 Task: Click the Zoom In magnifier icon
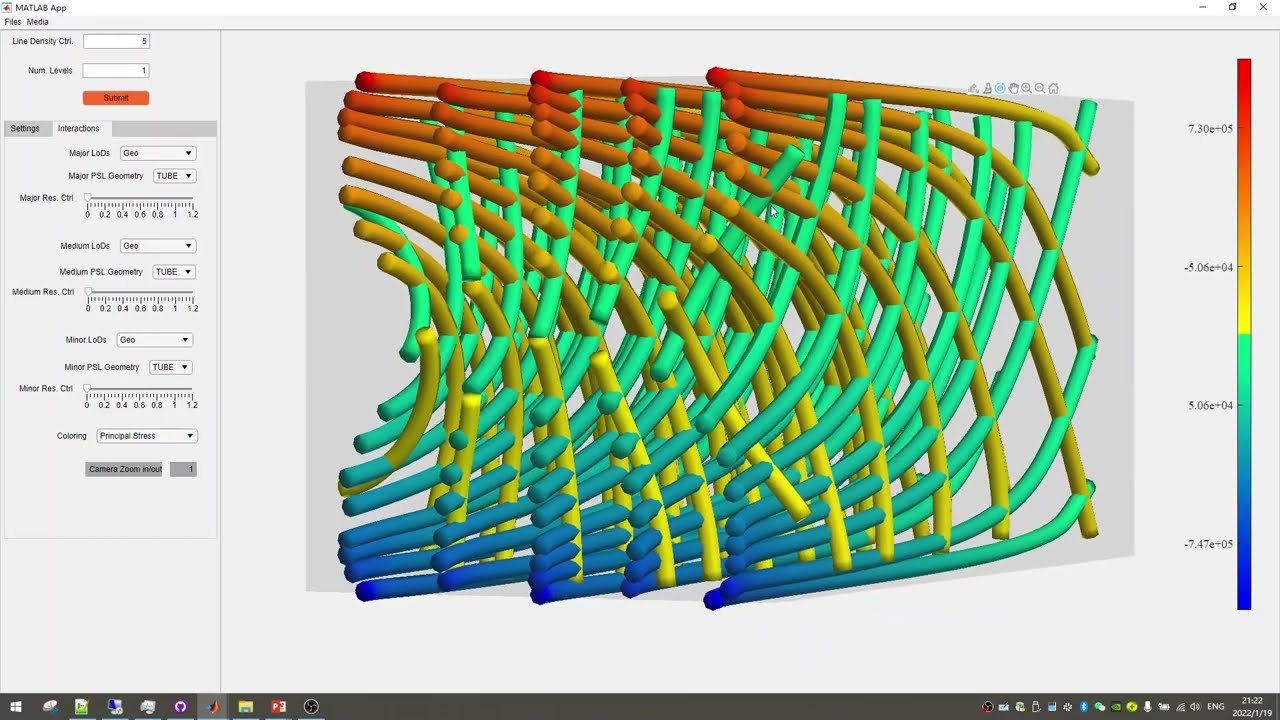coord(1026,88)
